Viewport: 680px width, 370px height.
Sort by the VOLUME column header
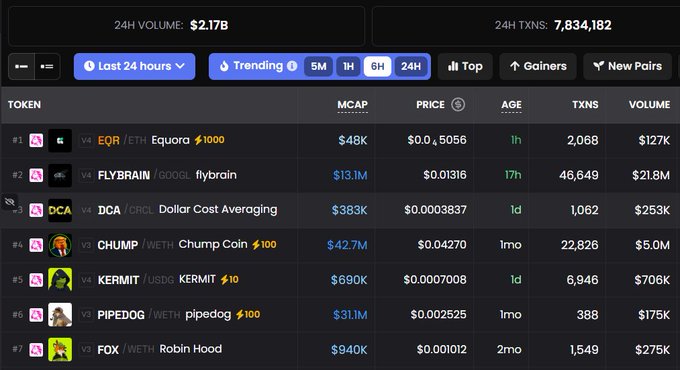coord(649,105)
